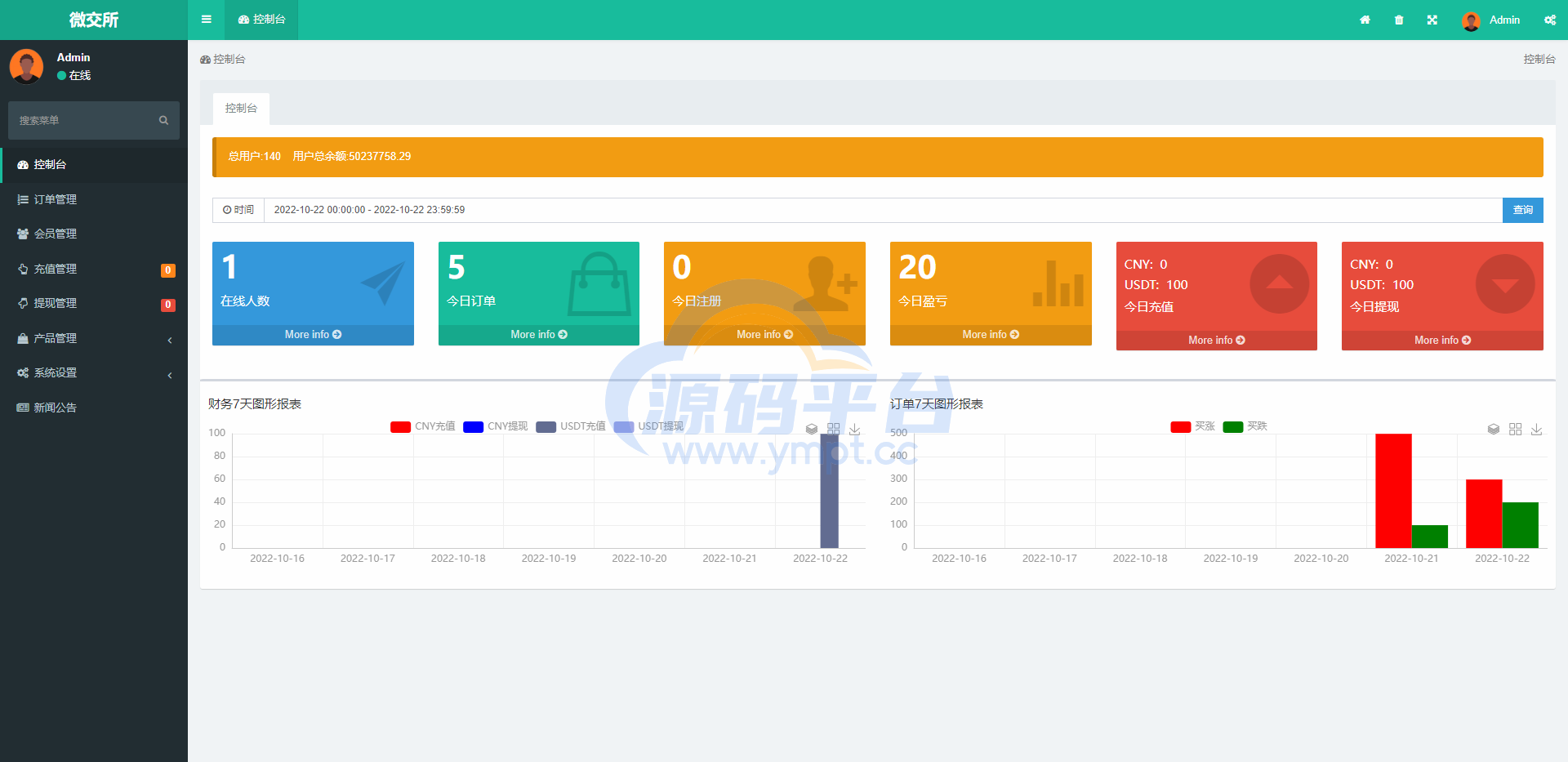Click the 在线 status under Admin
This screenshot has height=762, width=1568.
[x=74, y=75]
